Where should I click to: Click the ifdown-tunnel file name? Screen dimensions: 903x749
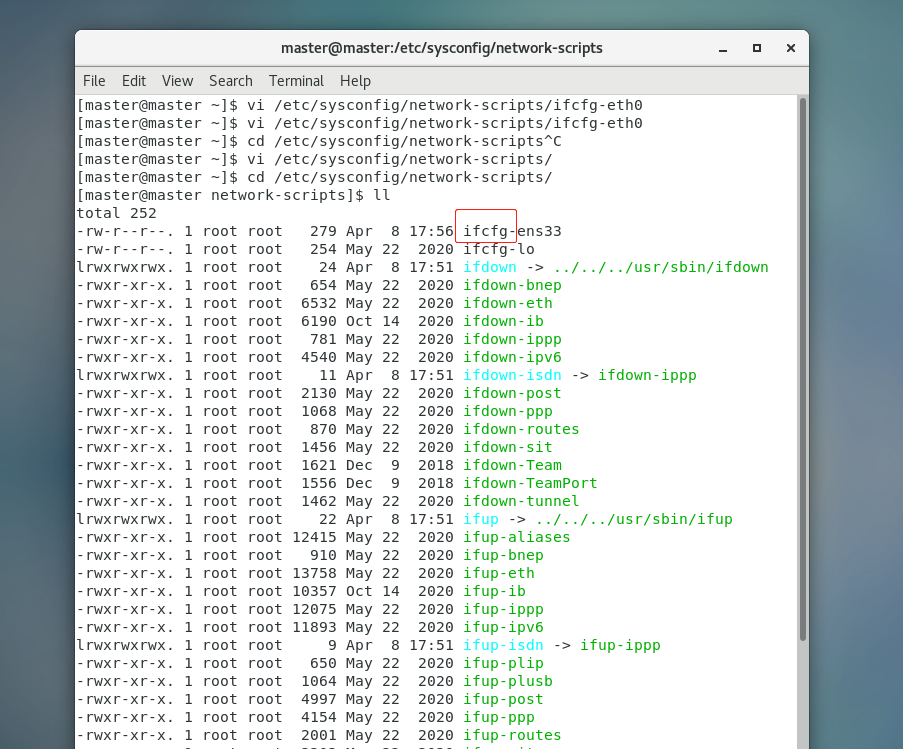[x=521, y=501]
